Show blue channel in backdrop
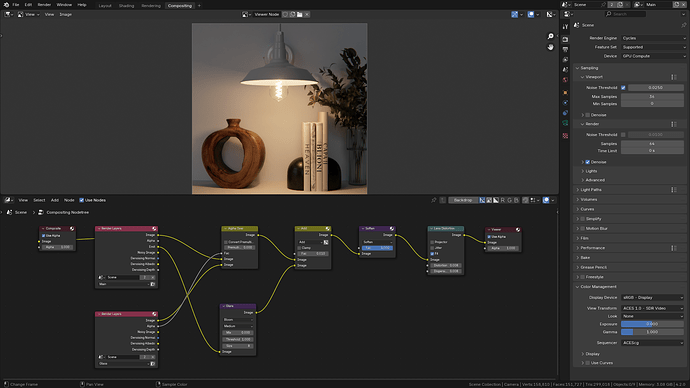 click(517, 200)
